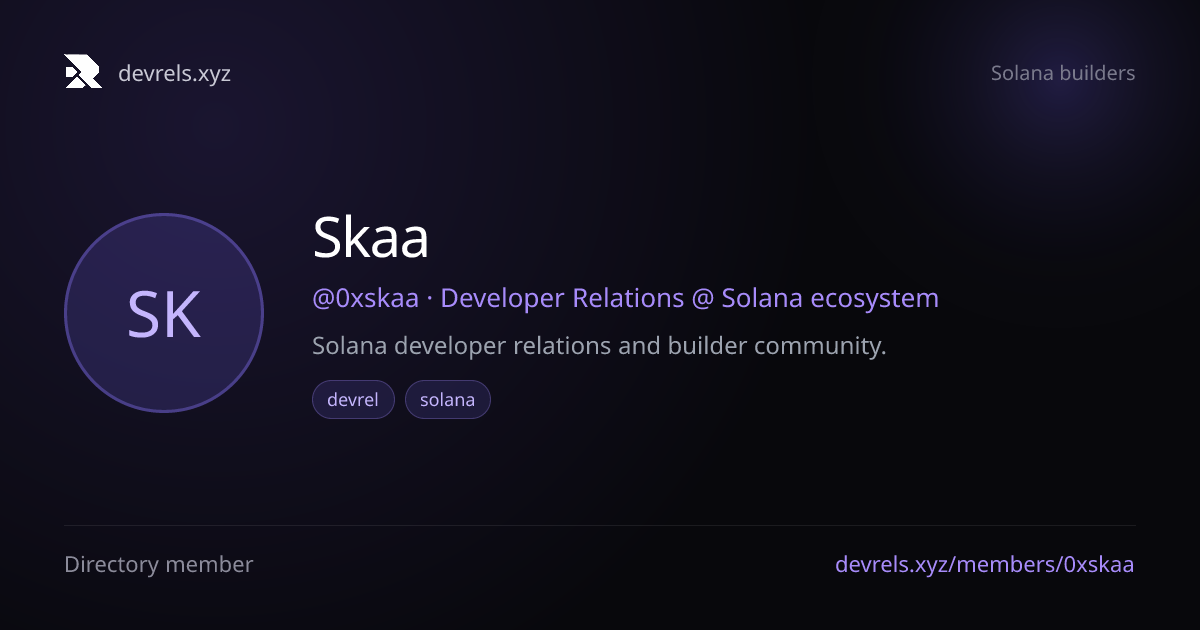
Task: Click the @ symbol before Solana ecosystem
Action: click(x=703, y=298)
